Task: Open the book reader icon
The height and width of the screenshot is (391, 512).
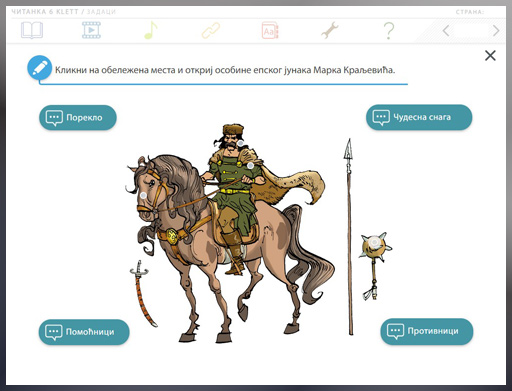Action: 32,30
